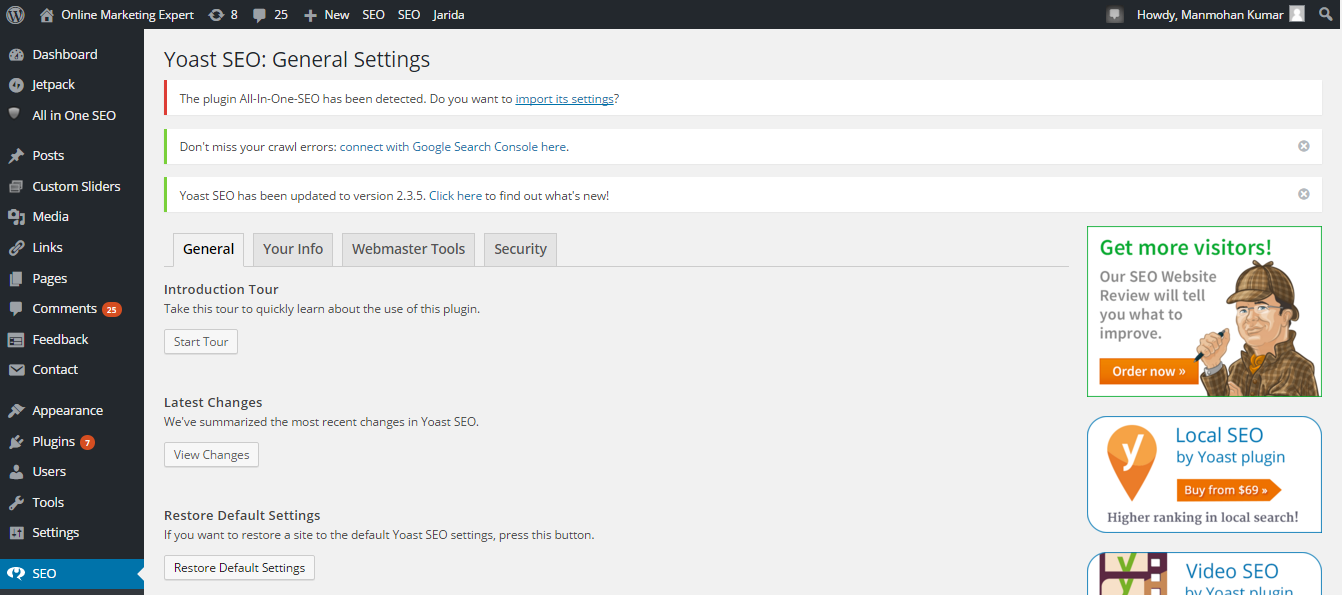This screenshot has height=595, width=1342.
Task: Click the Dashboard gauge icon
Action: [16, 54]
